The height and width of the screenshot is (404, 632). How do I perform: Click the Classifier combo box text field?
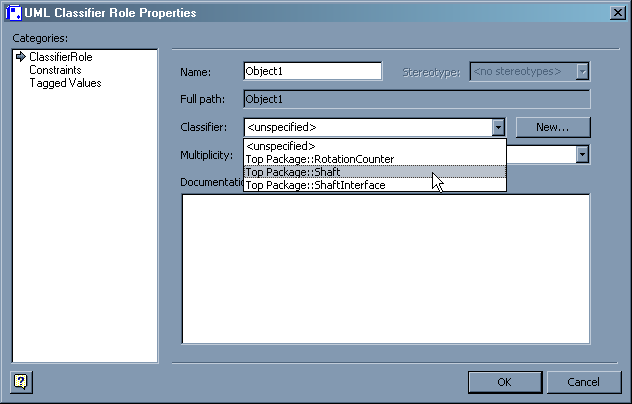coord(366,127)
